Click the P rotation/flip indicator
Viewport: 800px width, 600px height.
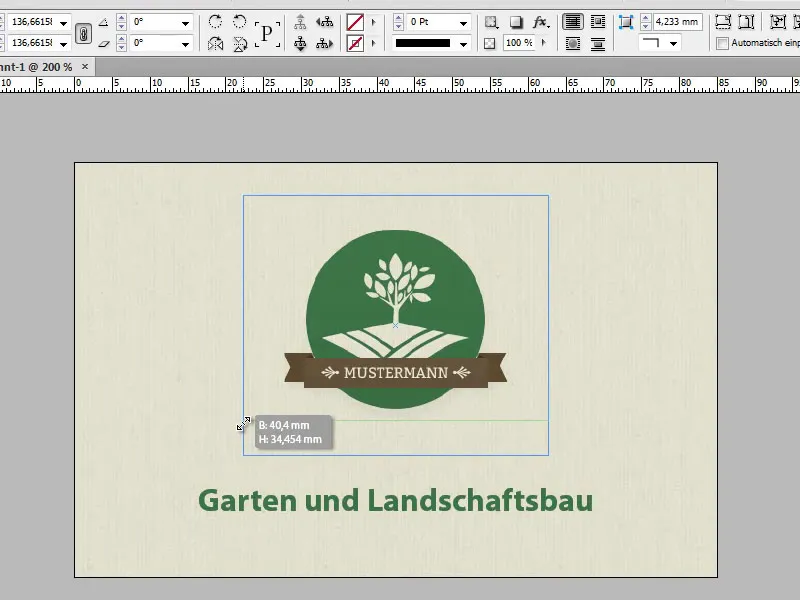pos(267,34)
